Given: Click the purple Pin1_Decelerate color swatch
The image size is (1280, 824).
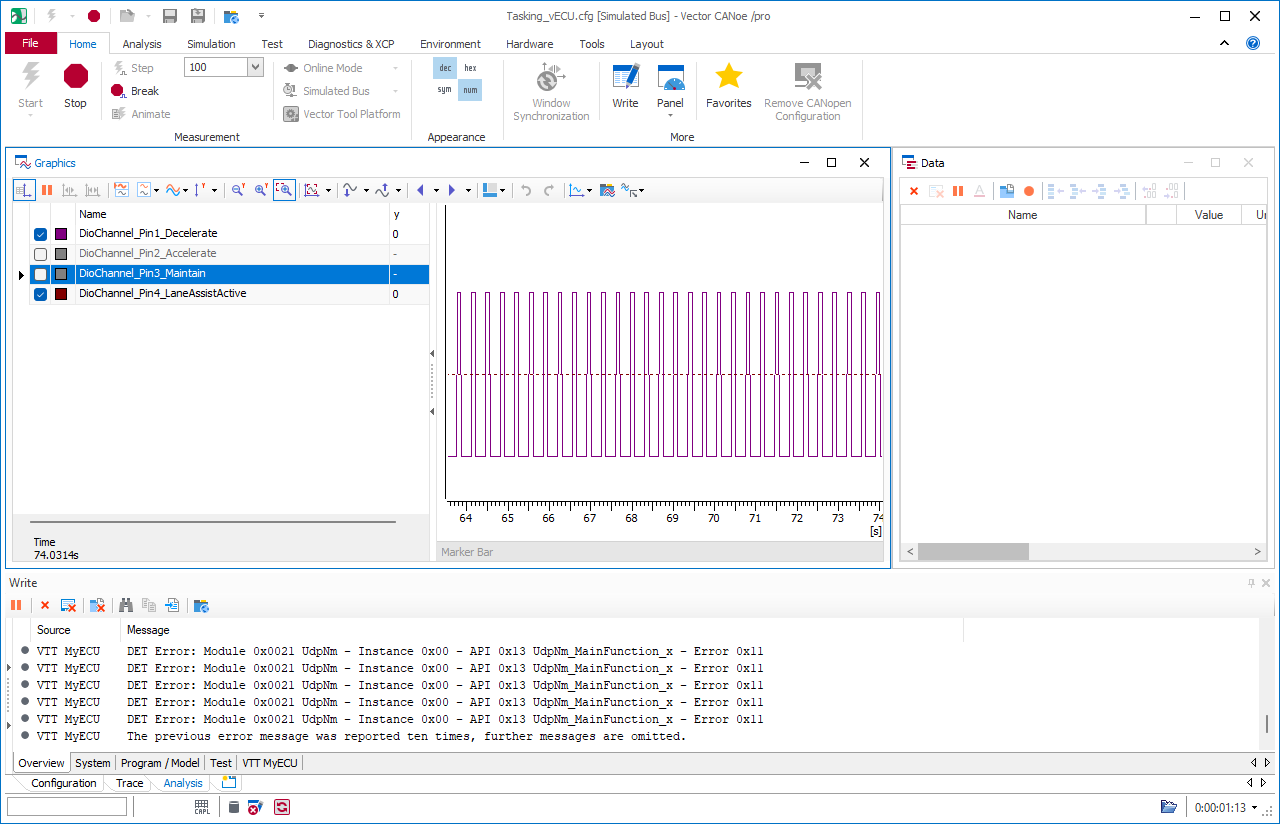Looking at the screenshot, I should click(x=61, y=234).
